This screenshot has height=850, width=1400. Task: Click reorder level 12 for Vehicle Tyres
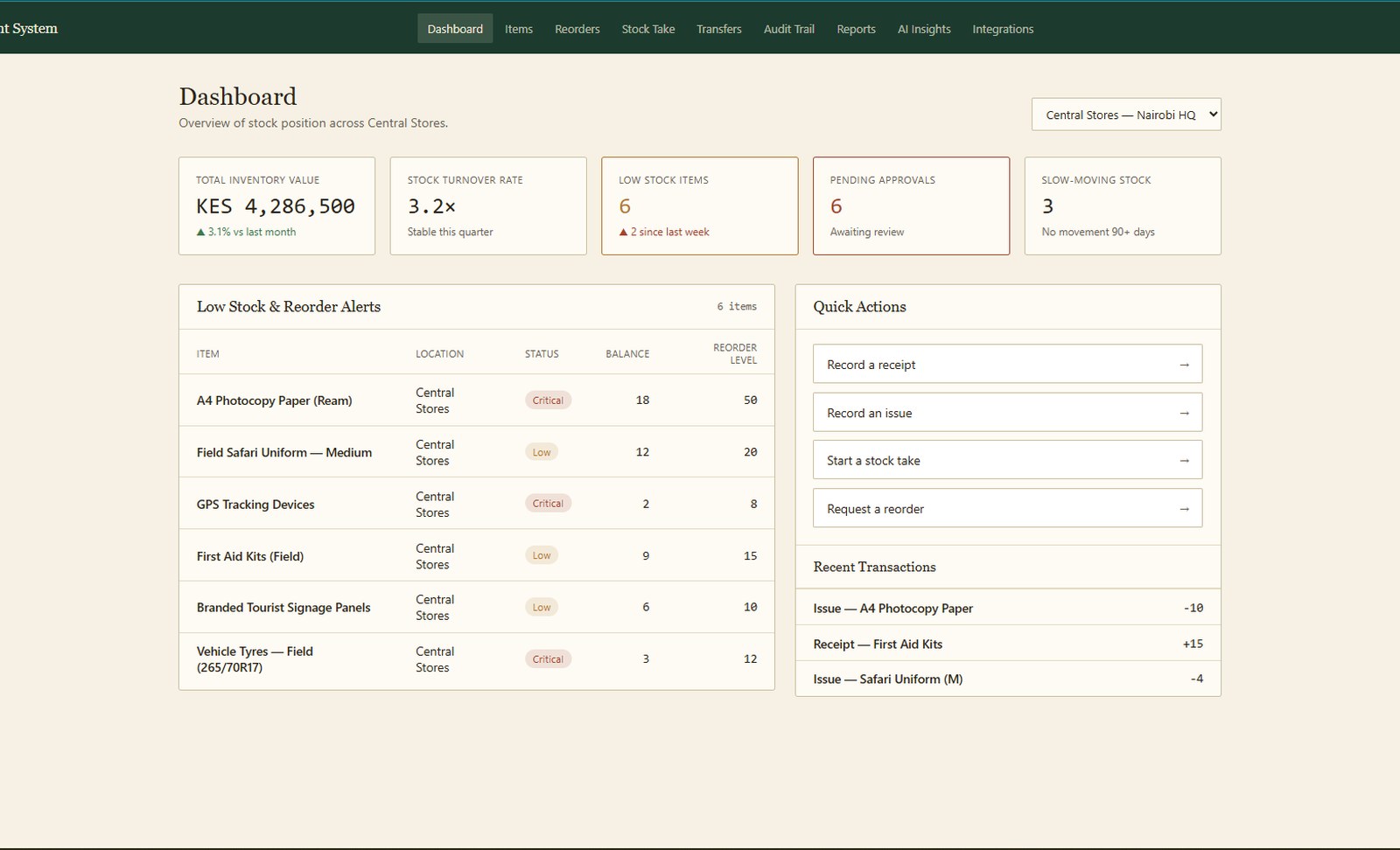click(x=751, y=659)
